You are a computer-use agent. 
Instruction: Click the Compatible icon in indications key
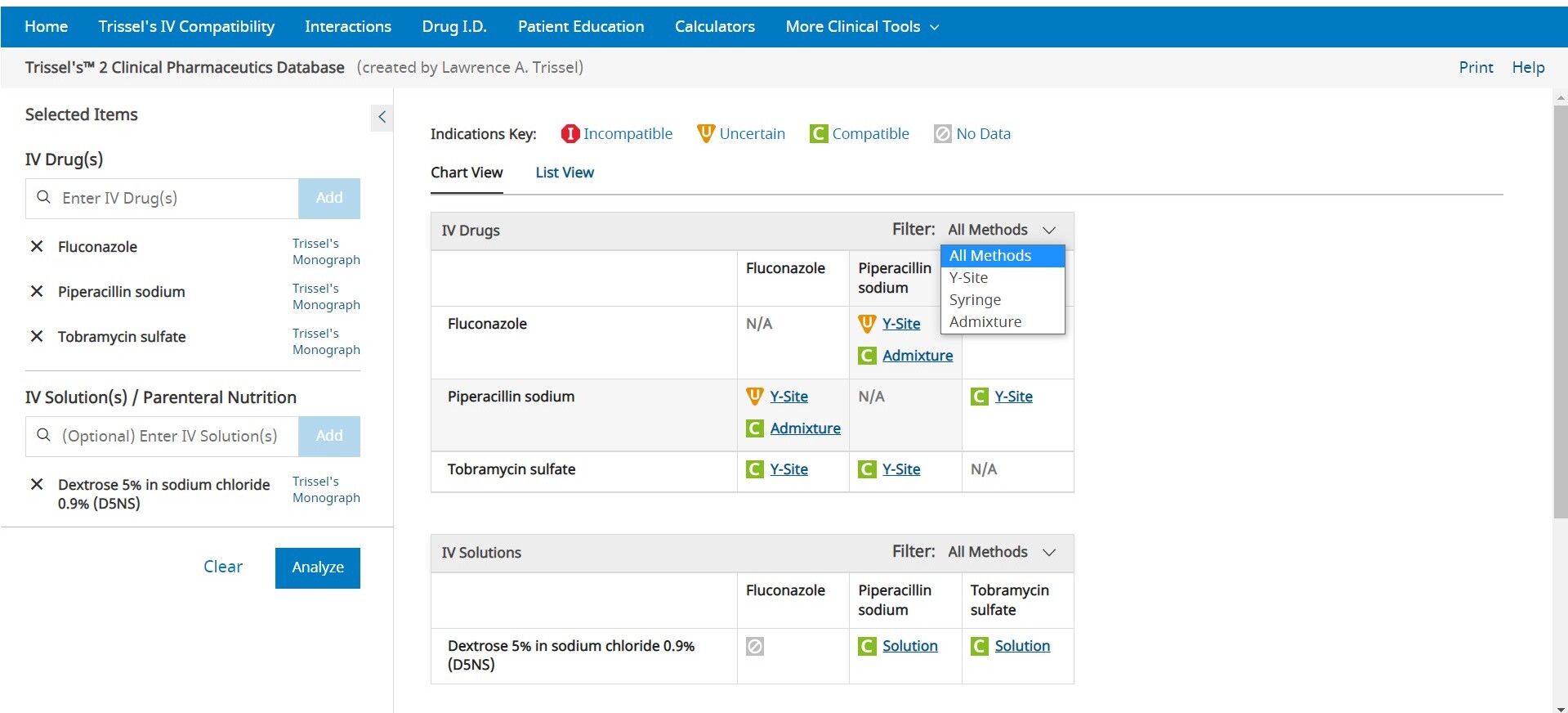(x=818, y=133)
